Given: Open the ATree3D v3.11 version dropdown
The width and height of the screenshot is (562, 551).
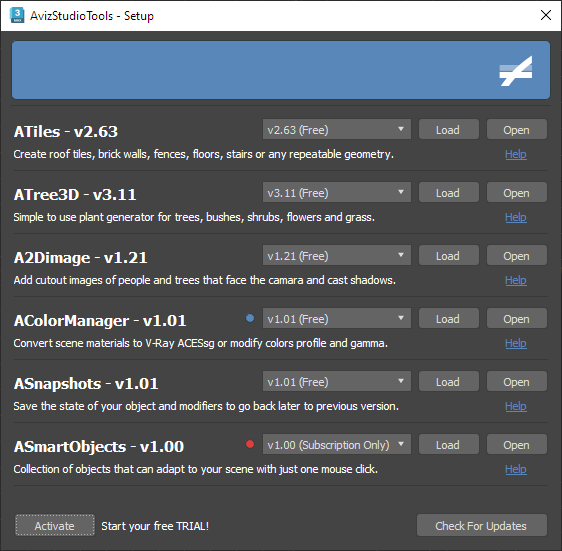Looking at the screenshot, I should coord(337,193).
